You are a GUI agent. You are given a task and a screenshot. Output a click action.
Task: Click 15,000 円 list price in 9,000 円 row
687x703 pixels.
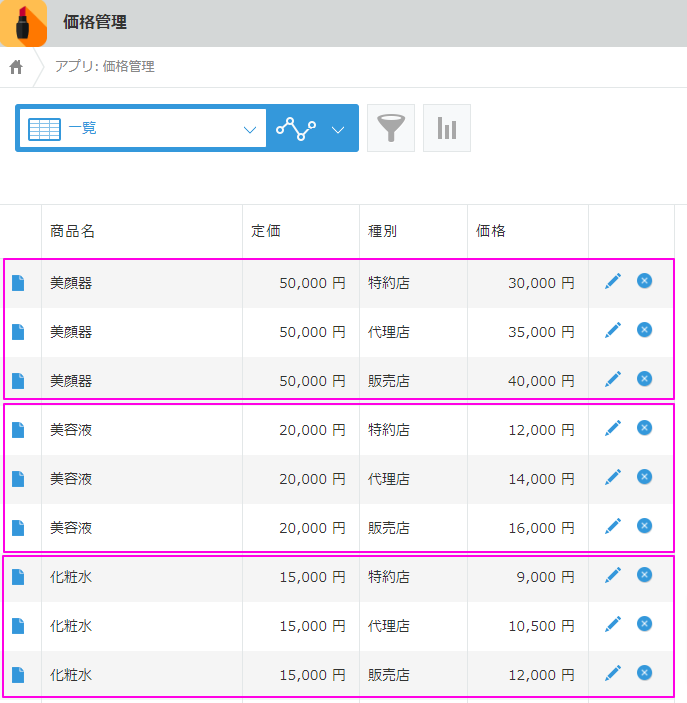(313, 577)
